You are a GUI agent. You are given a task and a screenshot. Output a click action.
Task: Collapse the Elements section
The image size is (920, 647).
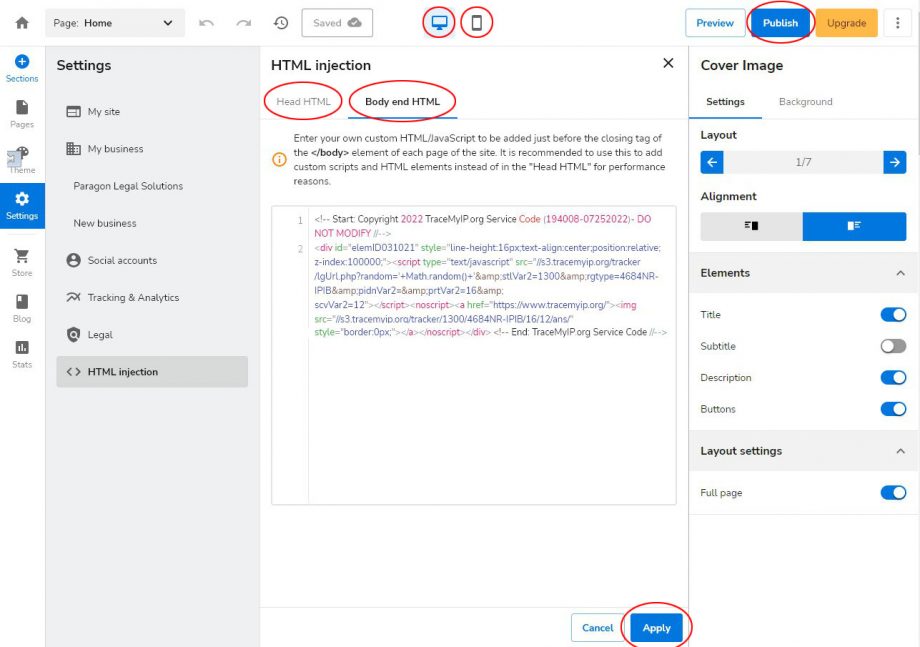899,273
